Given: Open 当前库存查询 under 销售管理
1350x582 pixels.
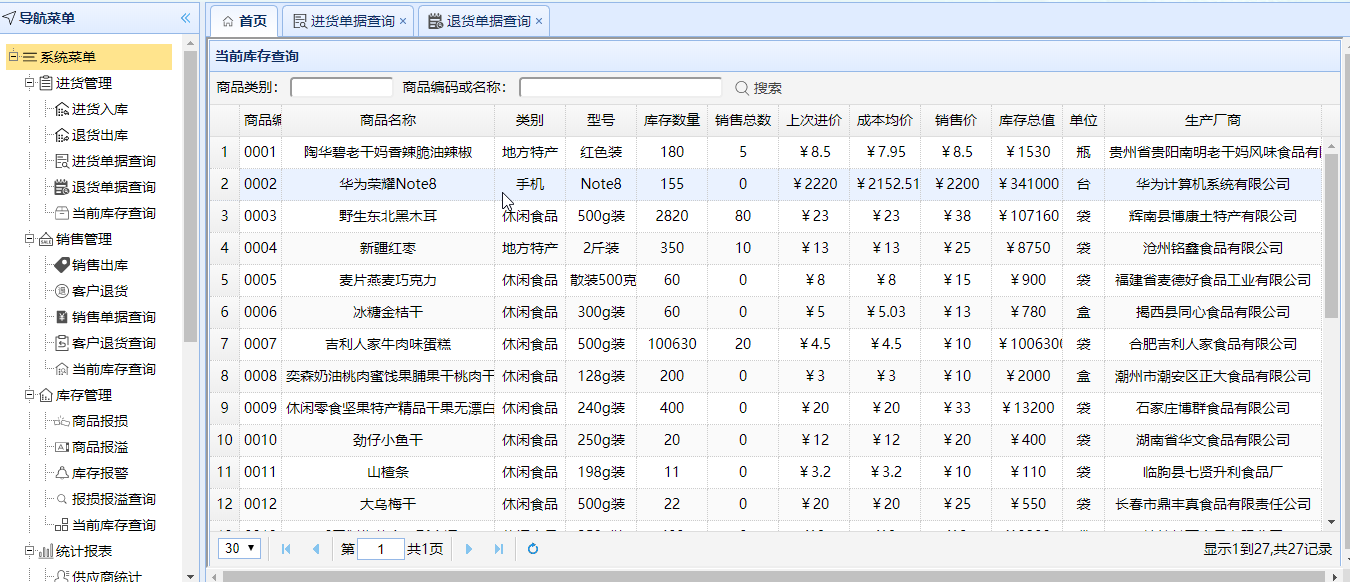Looking at the screenshot, I should click(114, 369).
